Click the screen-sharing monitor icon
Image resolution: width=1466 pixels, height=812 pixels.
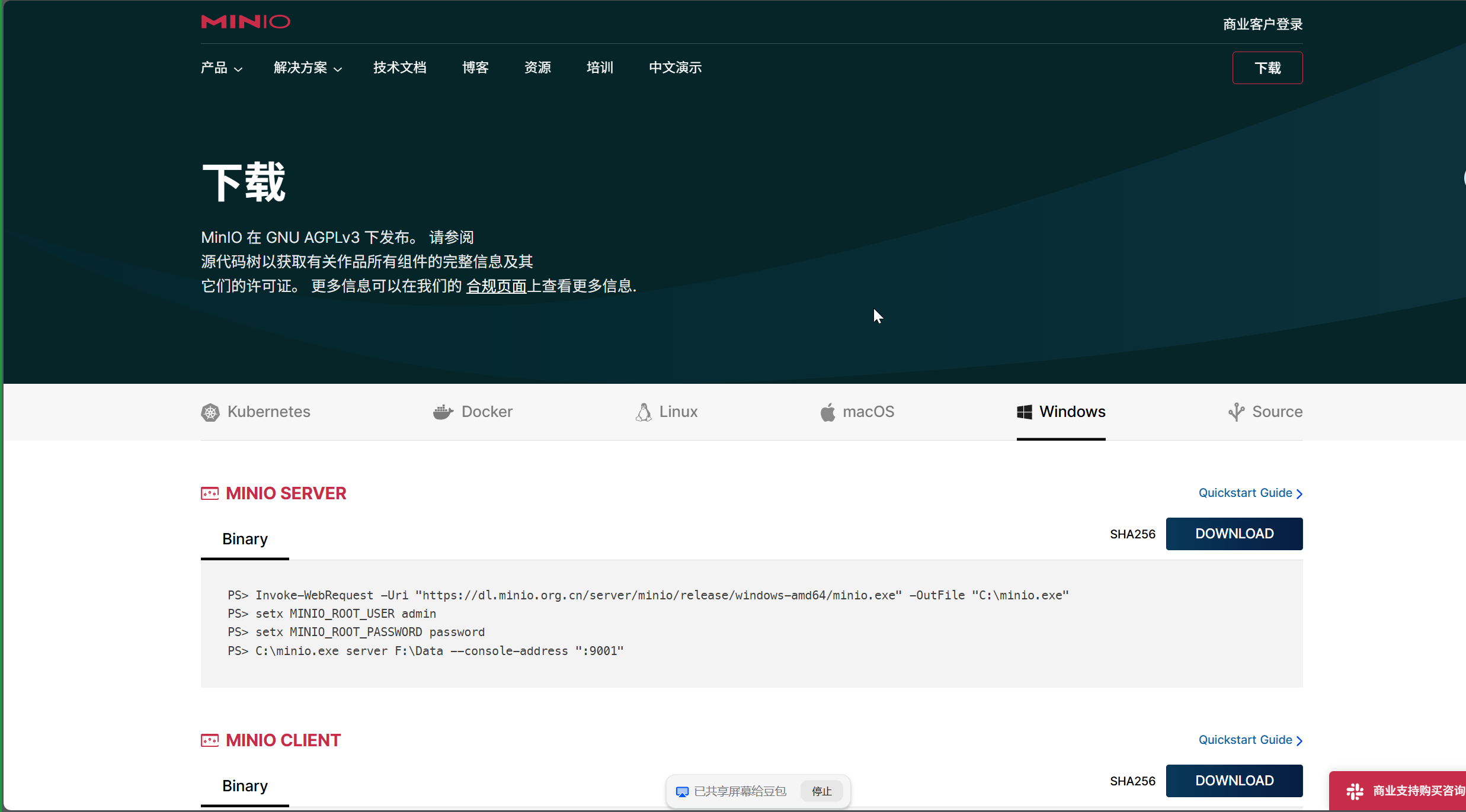tap(682, 792)
